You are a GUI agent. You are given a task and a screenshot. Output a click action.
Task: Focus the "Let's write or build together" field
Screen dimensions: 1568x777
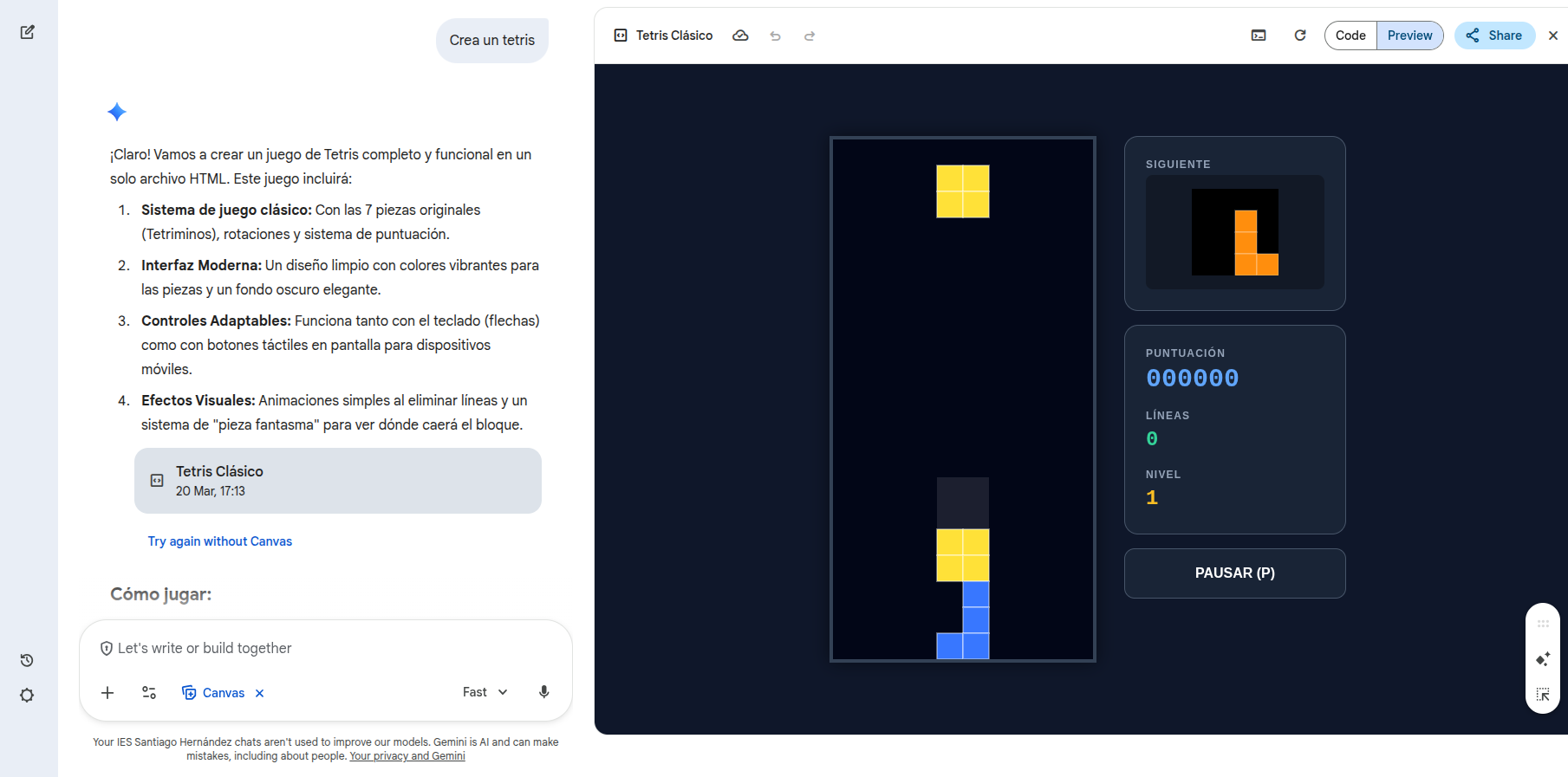pyautogui.click(x=329, y=648)
